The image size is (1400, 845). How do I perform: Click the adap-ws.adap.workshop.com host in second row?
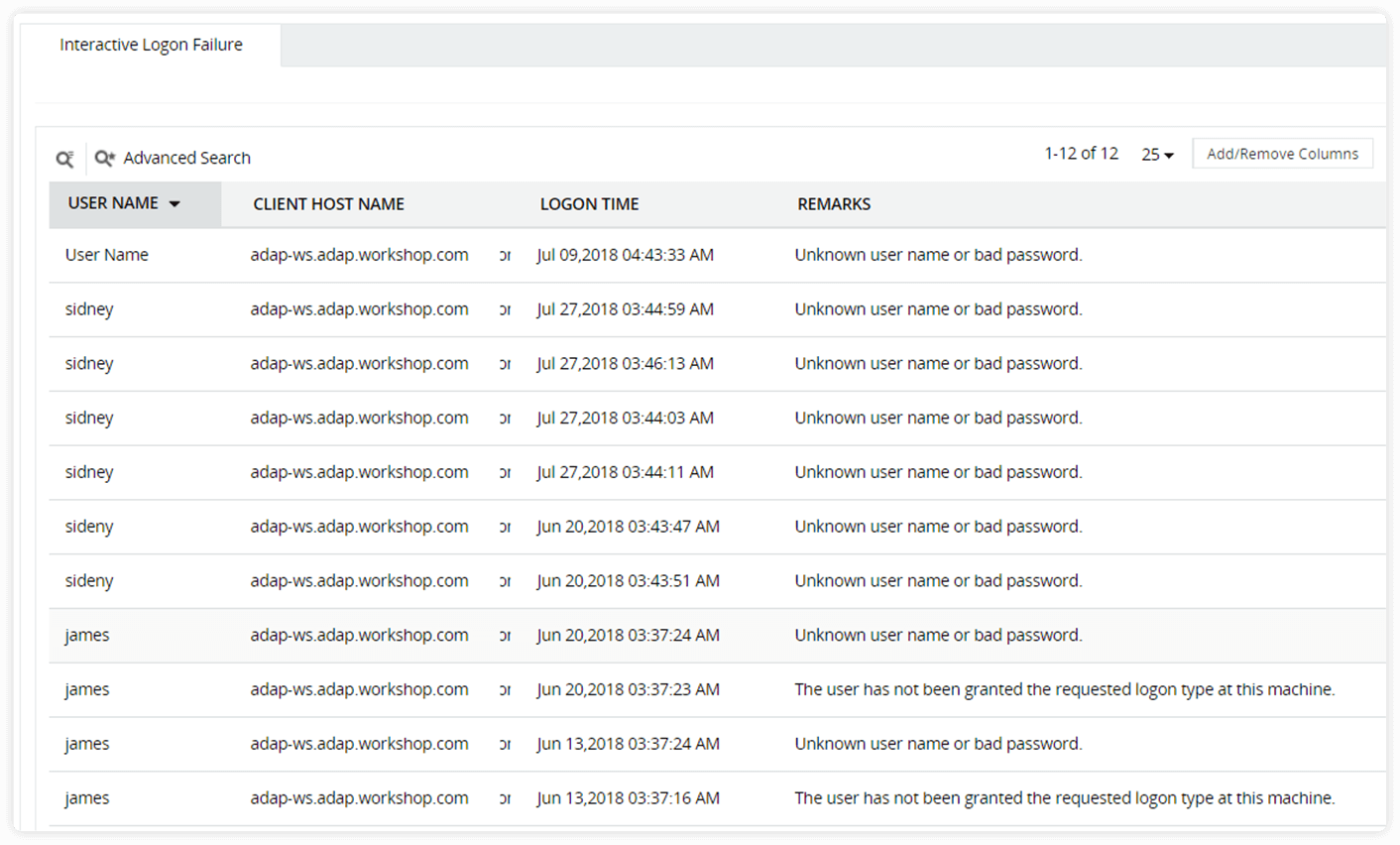(360, 308)
